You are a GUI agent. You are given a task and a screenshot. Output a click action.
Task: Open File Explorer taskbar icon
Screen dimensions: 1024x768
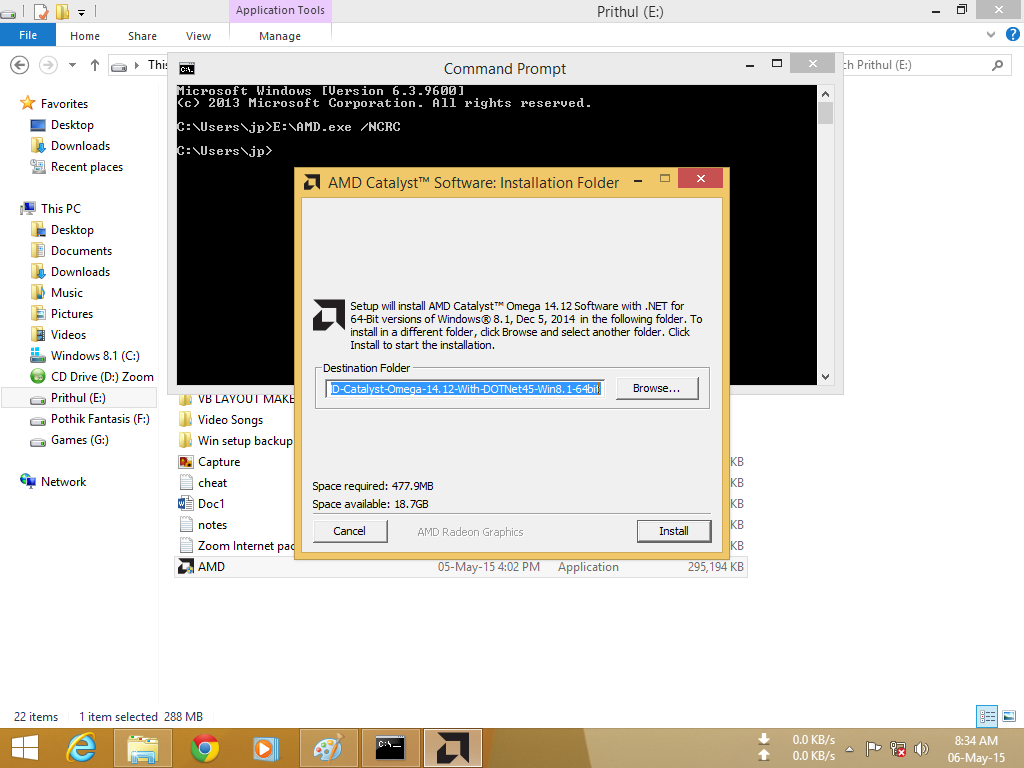coord(143,748)
